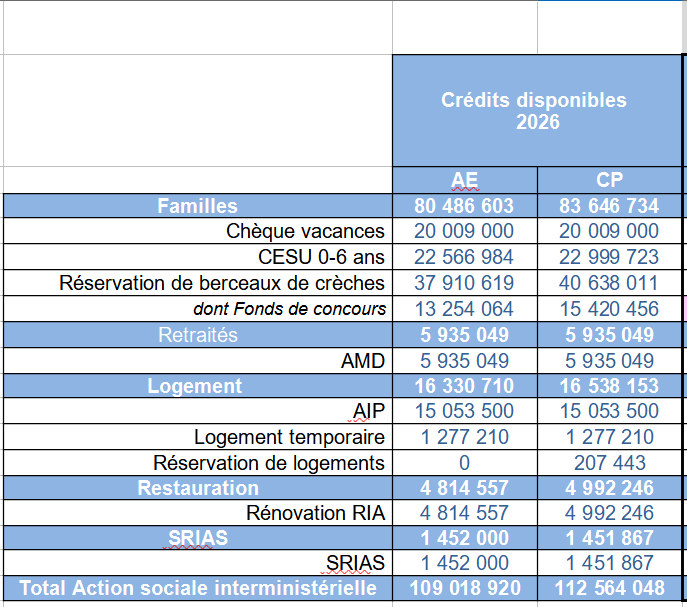Image resolution: width=687 pixels, height=607 pixels.
Task: Select the CESU 0-6 ans AE value
Action: coord(464,258)
